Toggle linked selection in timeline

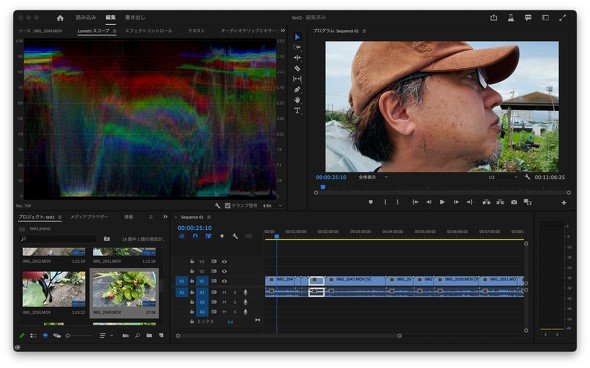(208, 236)
